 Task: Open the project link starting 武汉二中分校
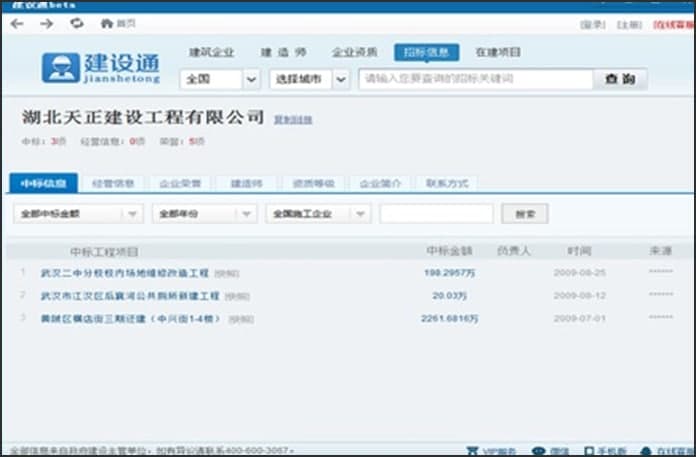coord(125,273)
